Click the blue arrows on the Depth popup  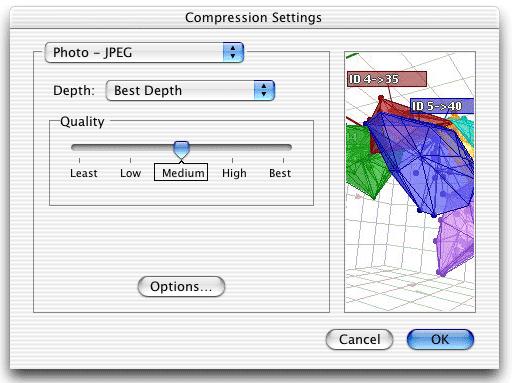tap(264, 90)
